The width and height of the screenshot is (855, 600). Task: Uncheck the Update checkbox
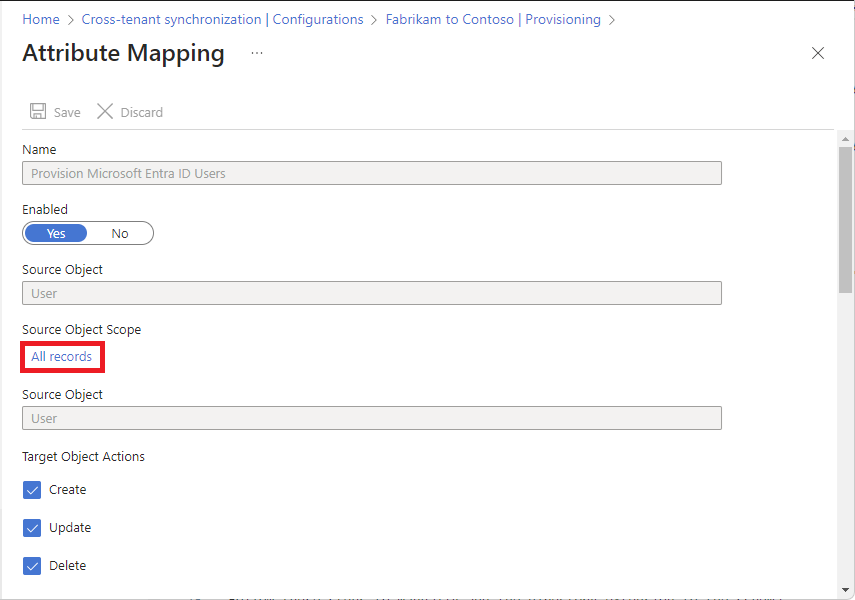point(32,528)
